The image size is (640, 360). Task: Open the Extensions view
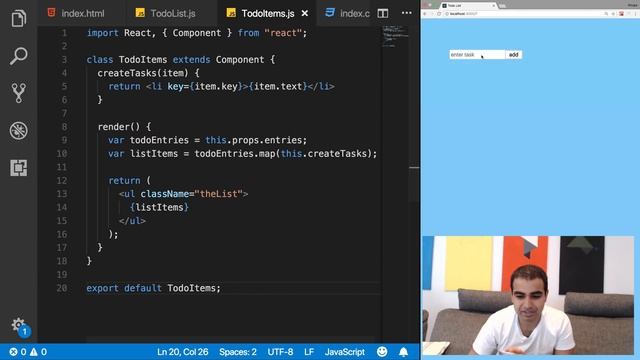pyautogui.click(x=18, y=168)
